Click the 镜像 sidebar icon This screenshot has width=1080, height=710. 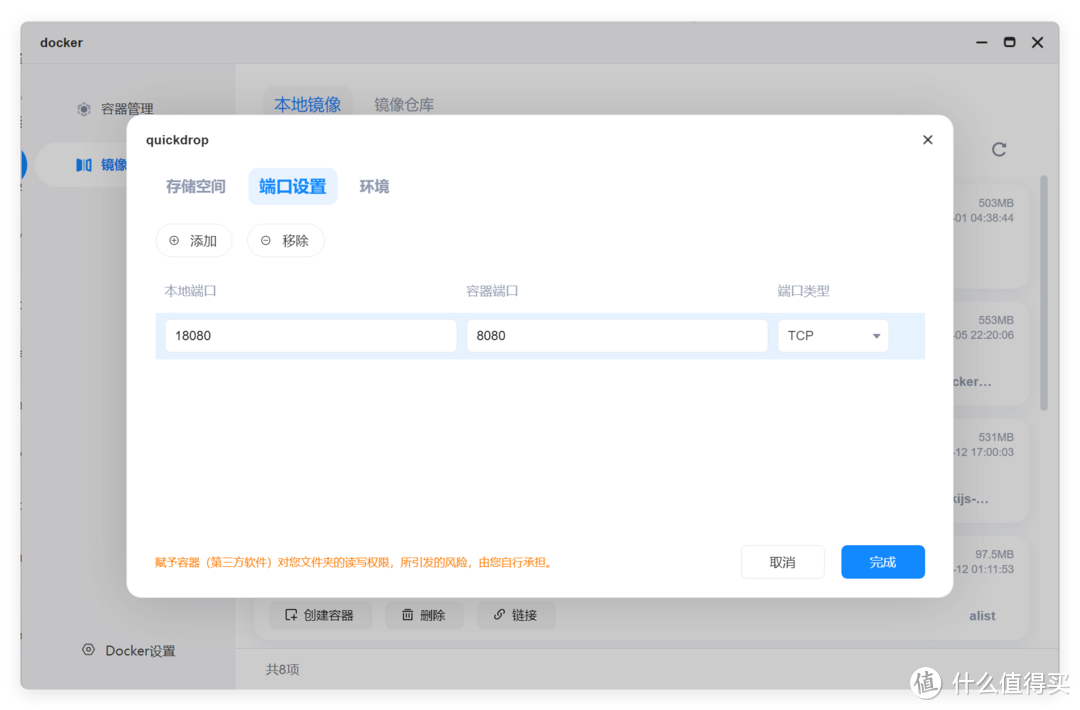pyautogui.click(x=85, y=164)
